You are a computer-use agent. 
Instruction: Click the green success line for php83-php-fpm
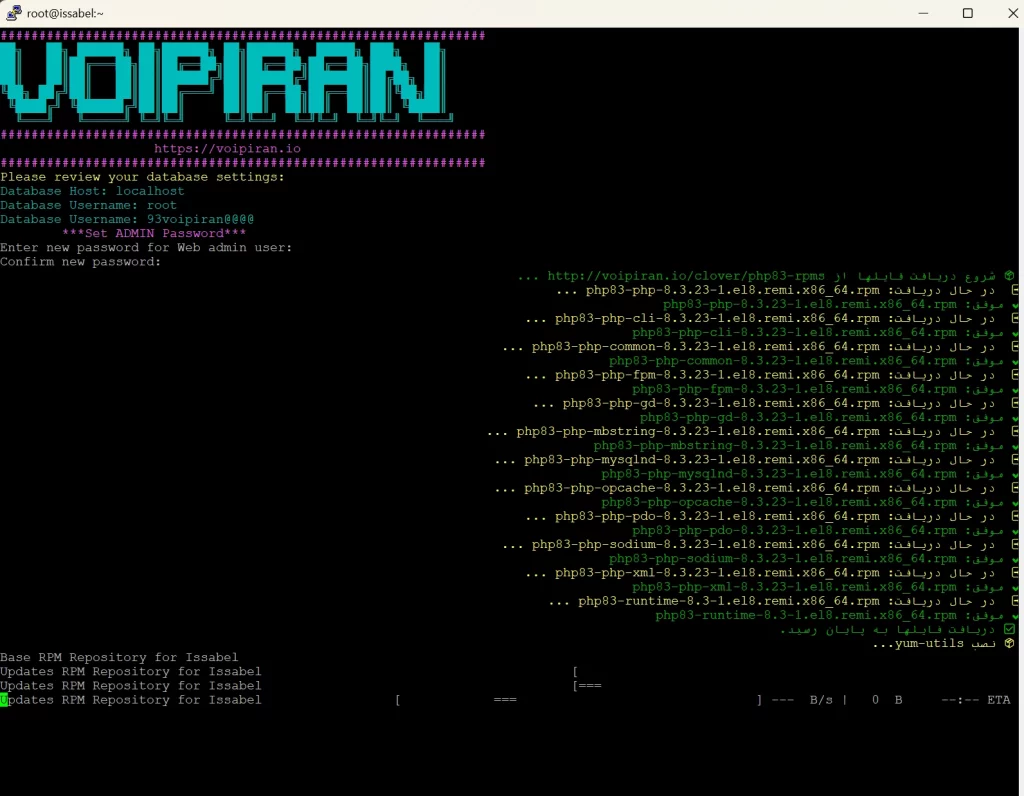tap(825, 389)
